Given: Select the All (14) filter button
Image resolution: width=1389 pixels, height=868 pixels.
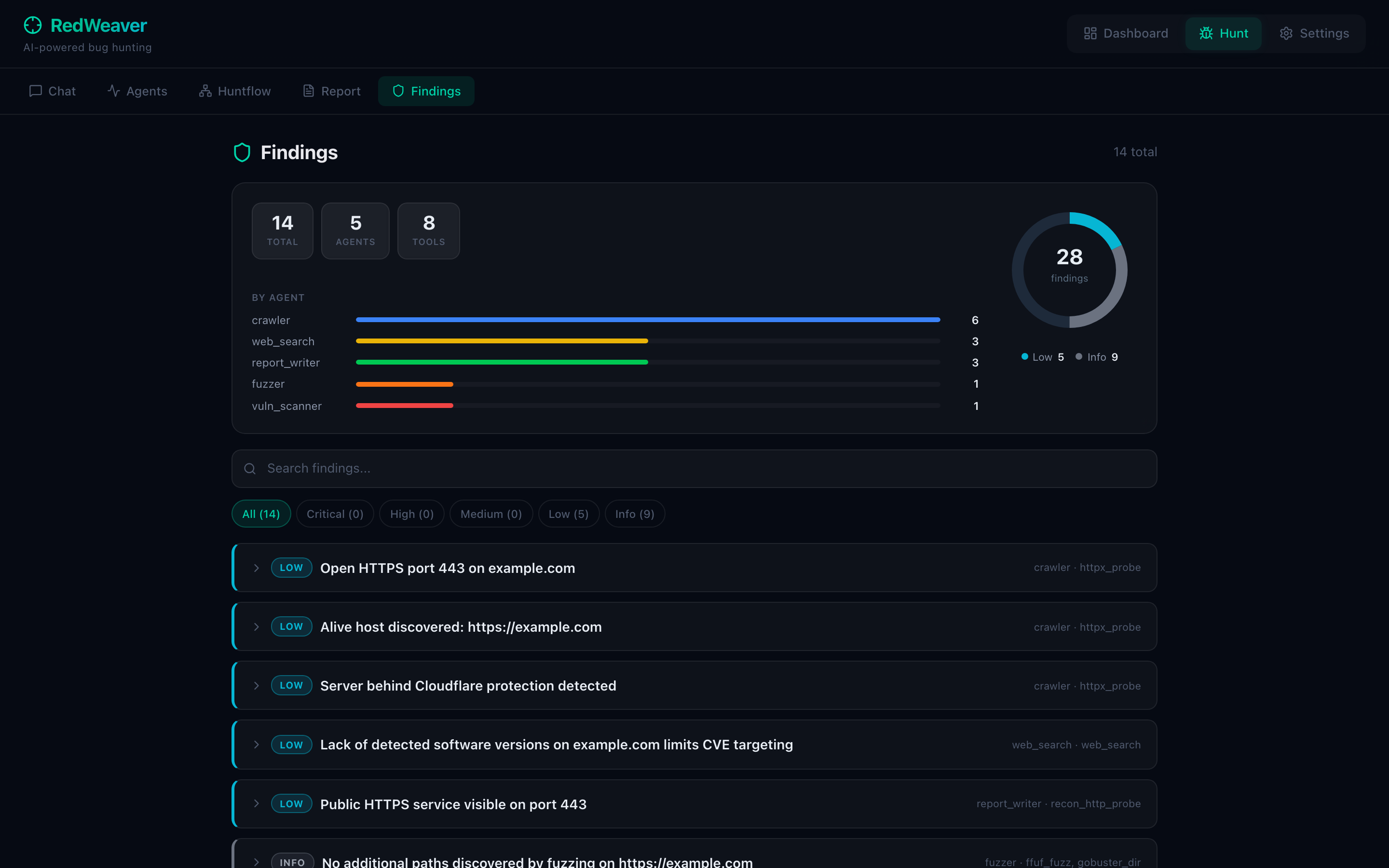Looking at the screenshot, I should (x=260, y=514).
